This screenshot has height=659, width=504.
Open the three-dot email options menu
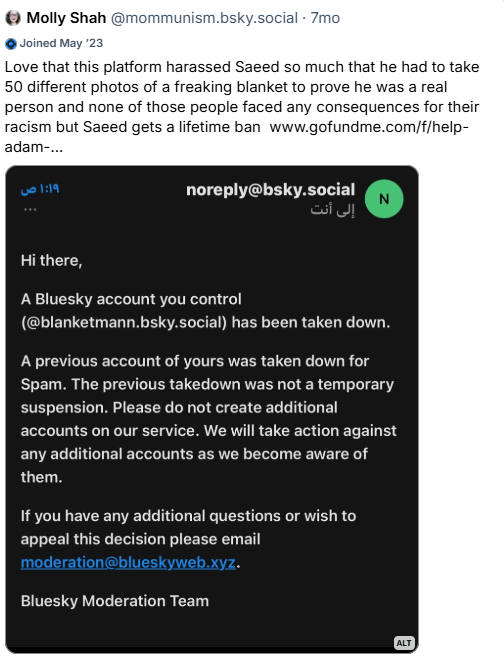tap(30, 209)
